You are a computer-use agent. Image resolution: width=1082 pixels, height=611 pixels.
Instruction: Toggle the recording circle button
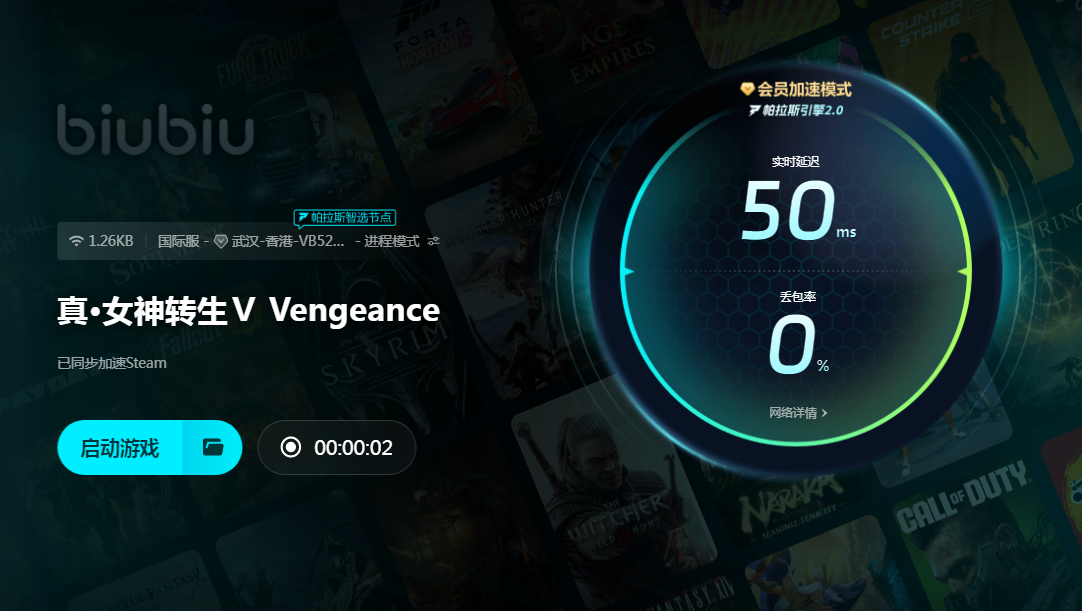pyautogui.click(x=291, y=447)
